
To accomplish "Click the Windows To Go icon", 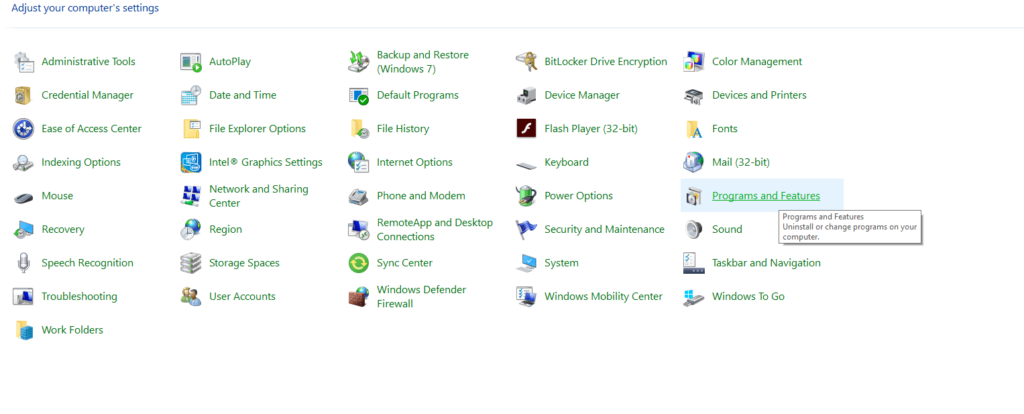I will (694, 296).
